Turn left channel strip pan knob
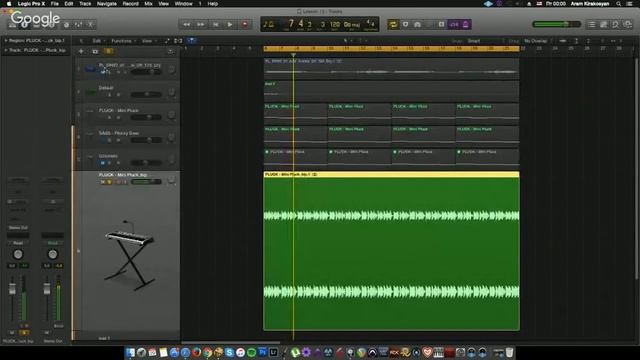640x360 pixels. click(x=18, y=254)
